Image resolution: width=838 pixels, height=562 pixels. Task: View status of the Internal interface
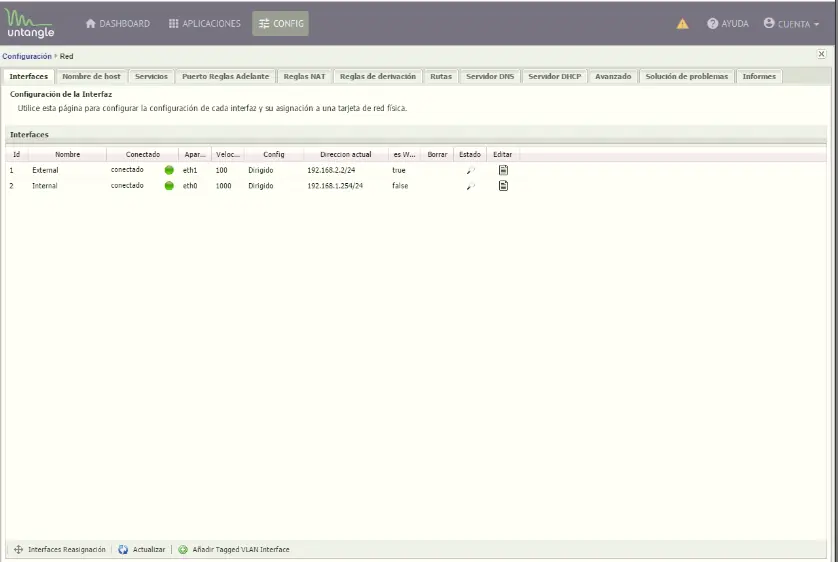pyautogui.click(x=470, y=186)
